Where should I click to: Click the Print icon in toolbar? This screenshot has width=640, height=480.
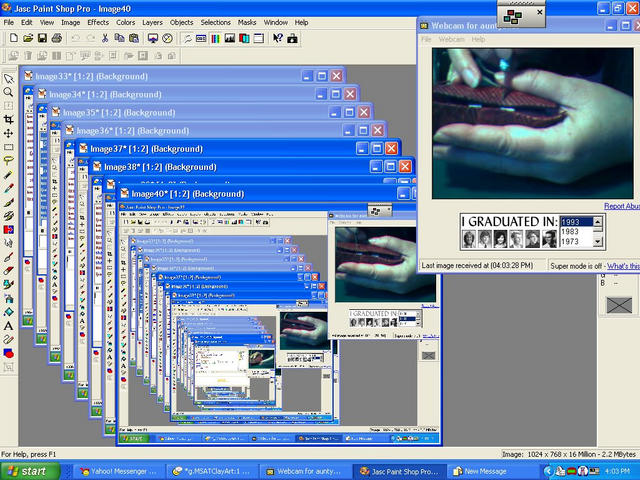tap(57, 38)
